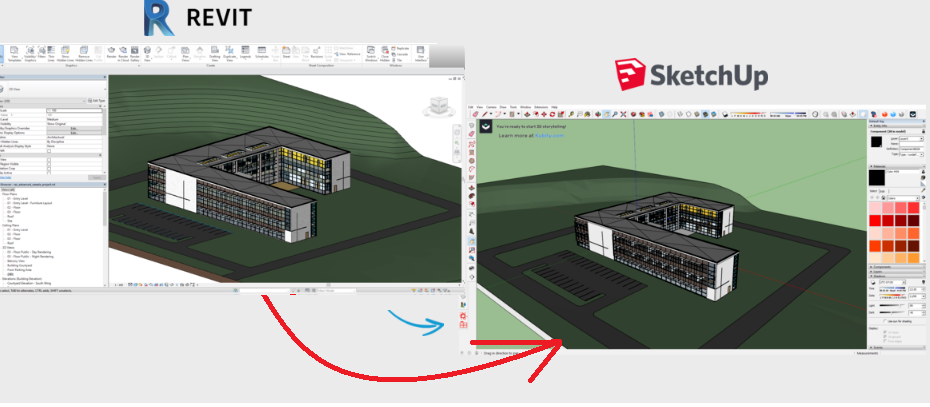
Task: Switch to the Edit tab in Materials panel
Action: click(x=882, y=191)
